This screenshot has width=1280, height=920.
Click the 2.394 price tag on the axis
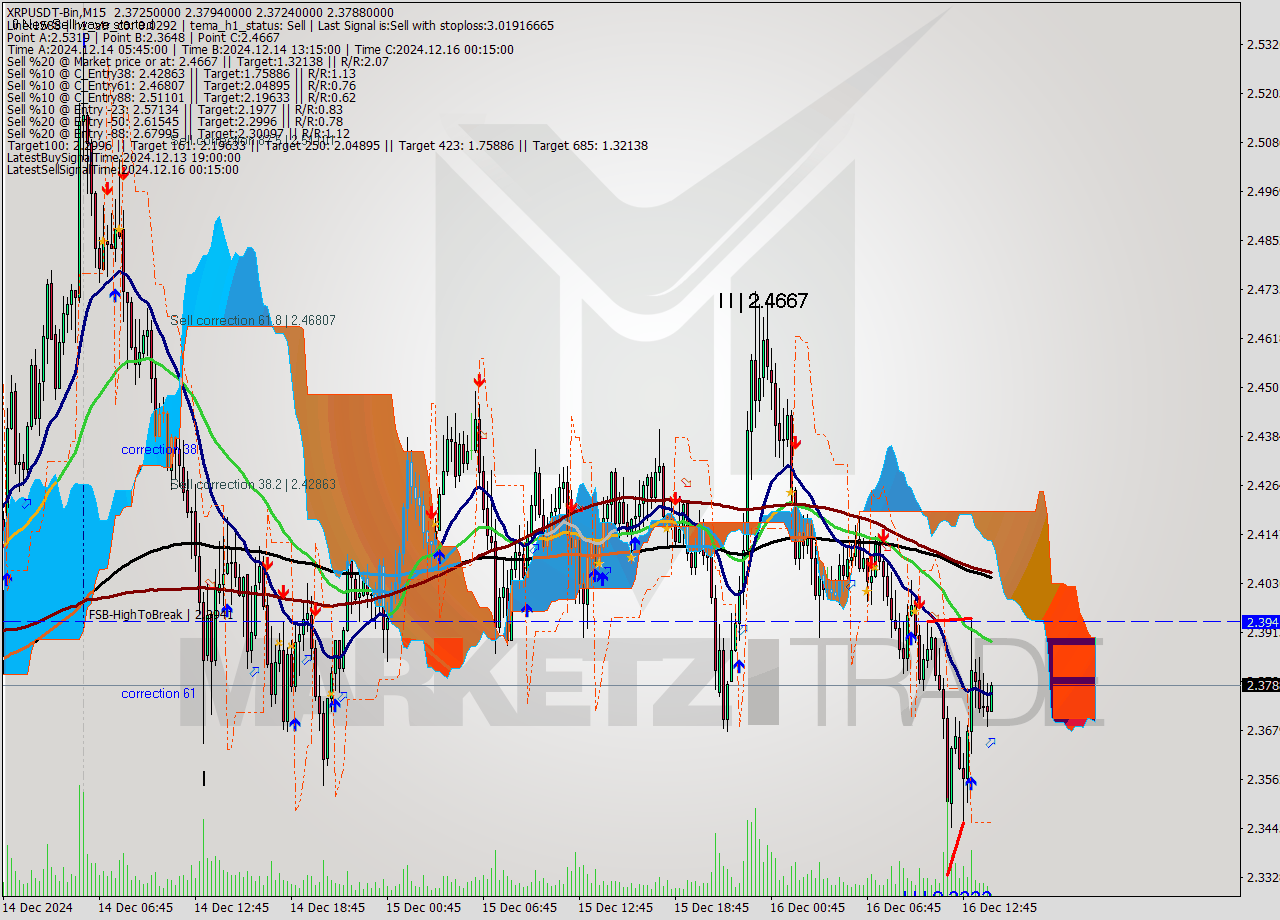pyautogui.click(x=1260, y=622)
